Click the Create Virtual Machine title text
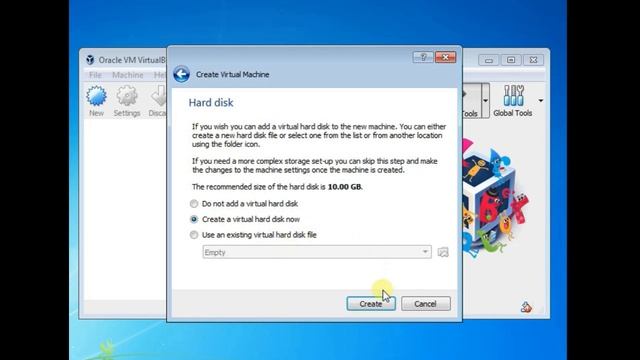 coord(233,75)
